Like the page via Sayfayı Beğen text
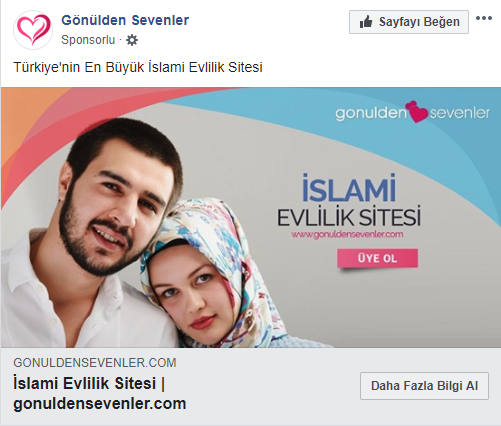The width and height of the screenshot is (501, 426). (x=419, y=22)
